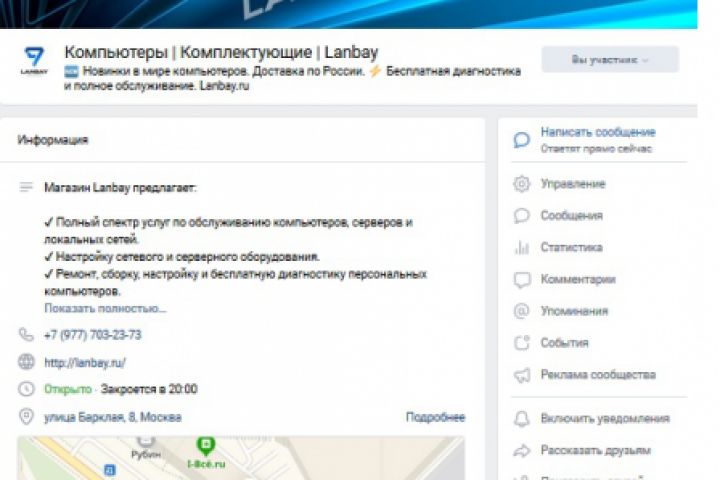The width and height of the screenshot is (720, 480).
Task: Click 'Lanbay.ru' text in community status
Action: pyautogui.click(x=224, y=85)
